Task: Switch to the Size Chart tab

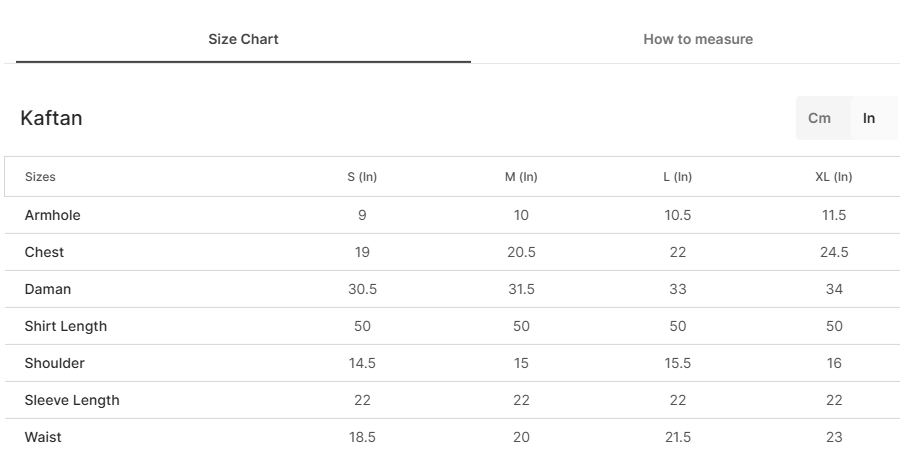Action: click(x=243, y=39)
